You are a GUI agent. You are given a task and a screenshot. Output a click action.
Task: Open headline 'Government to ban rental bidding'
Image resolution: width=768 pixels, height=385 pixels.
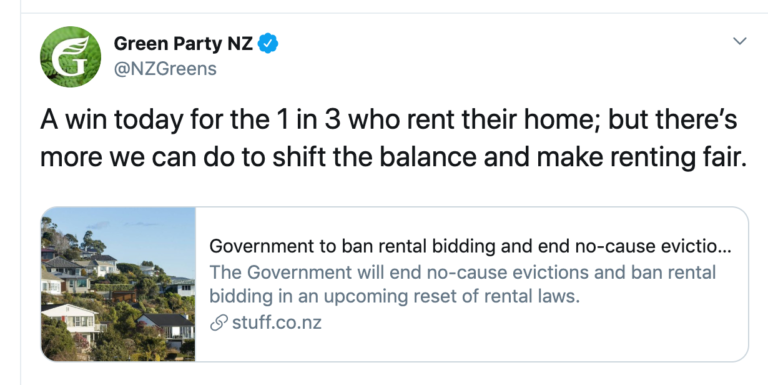coord(470,246)
